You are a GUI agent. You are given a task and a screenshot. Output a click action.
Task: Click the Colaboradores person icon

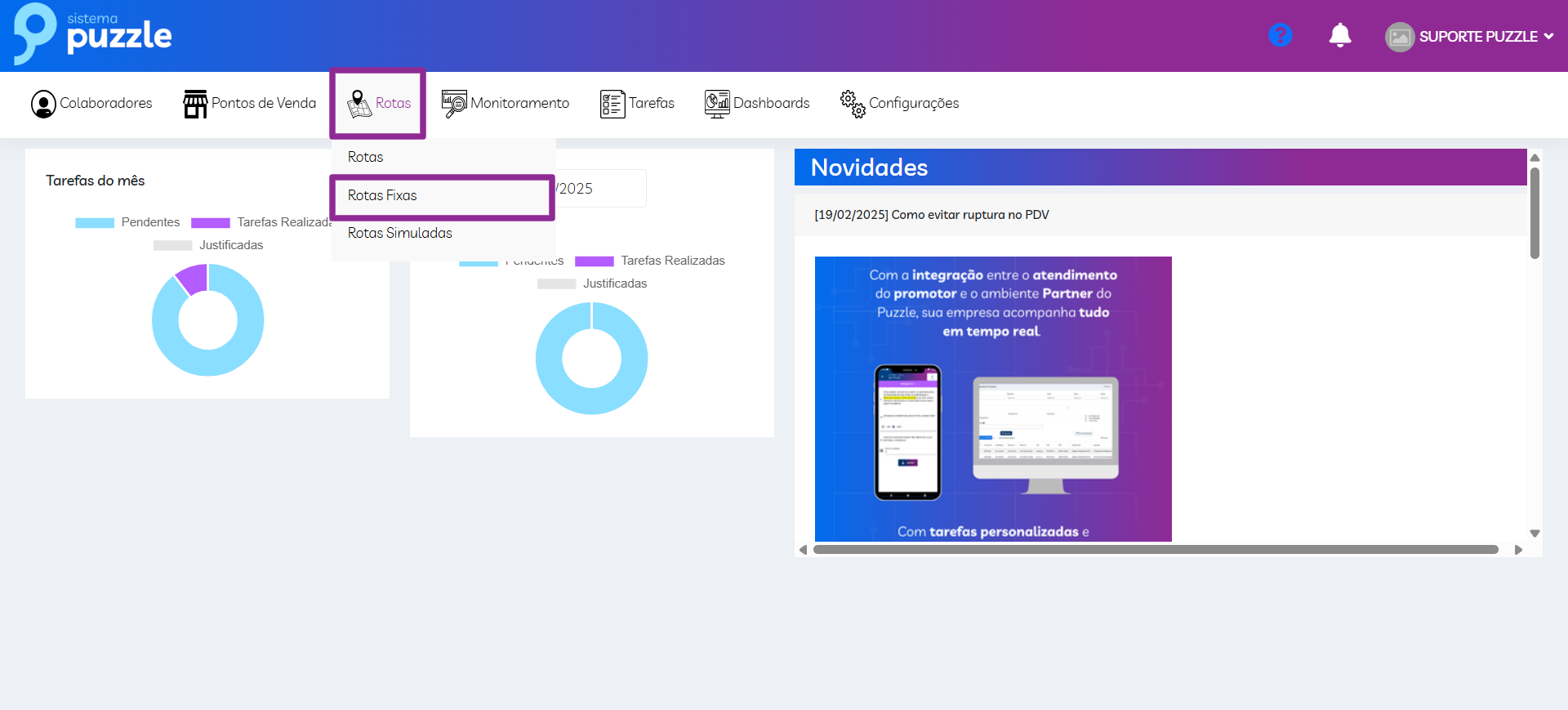43,104
